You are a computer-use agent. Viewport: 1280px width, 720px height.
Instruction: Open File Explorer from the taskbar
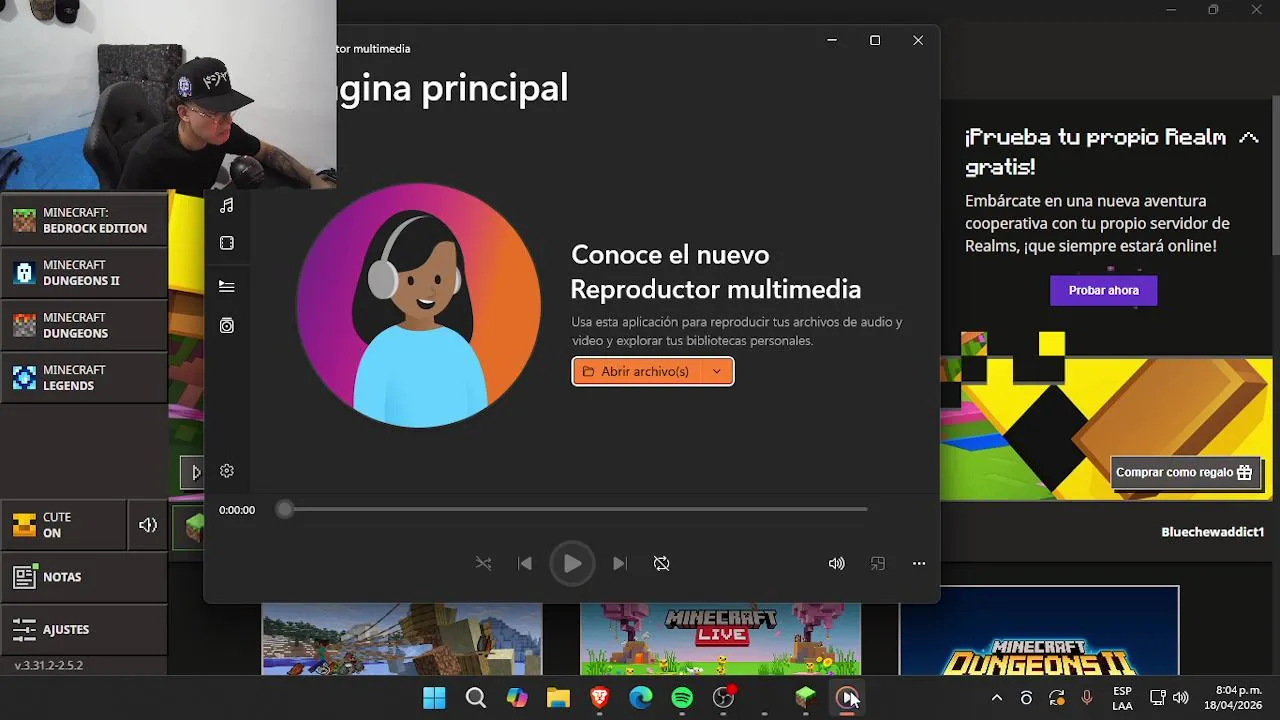pos(558,698)
